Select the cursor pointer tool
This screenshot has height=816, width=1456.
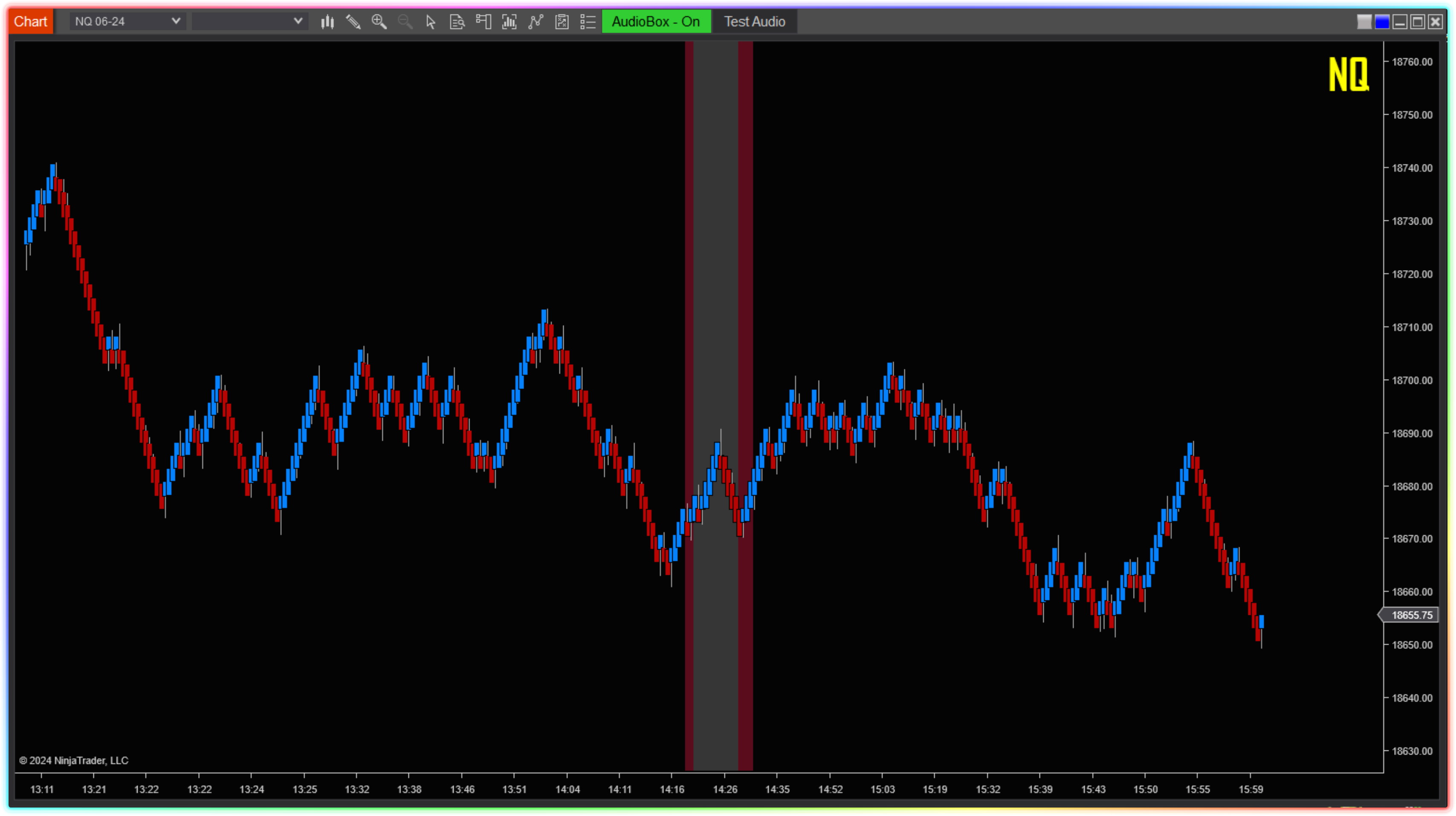[431, 22]
